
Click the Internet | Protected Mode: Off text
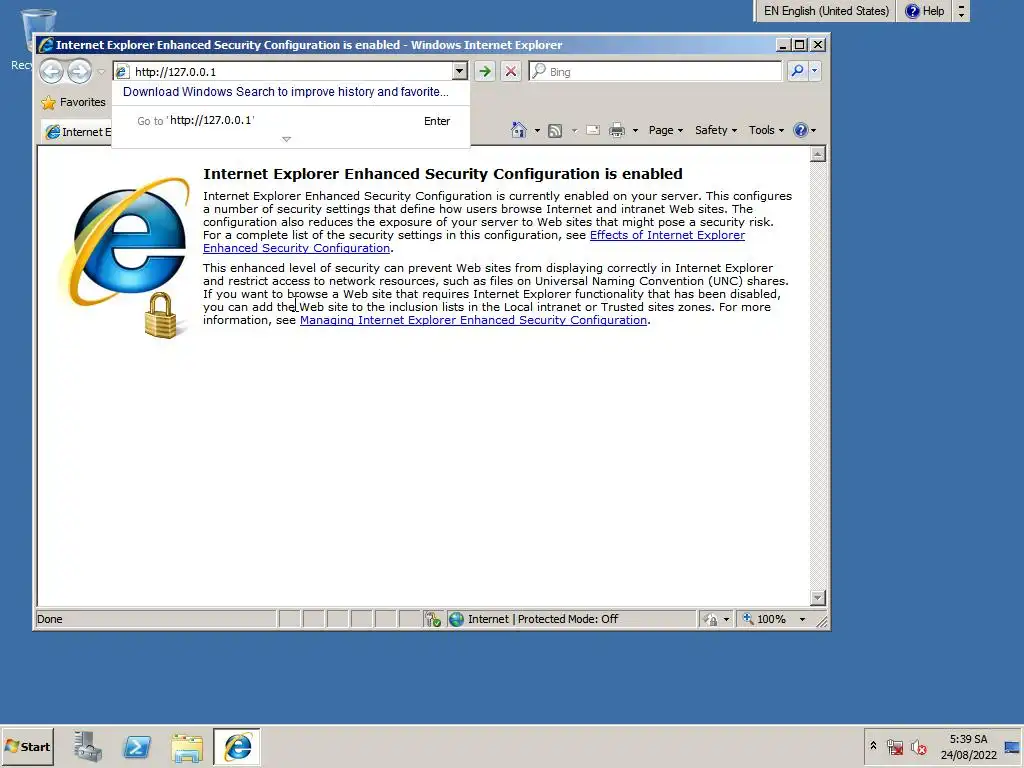click(x=543, y=619)
